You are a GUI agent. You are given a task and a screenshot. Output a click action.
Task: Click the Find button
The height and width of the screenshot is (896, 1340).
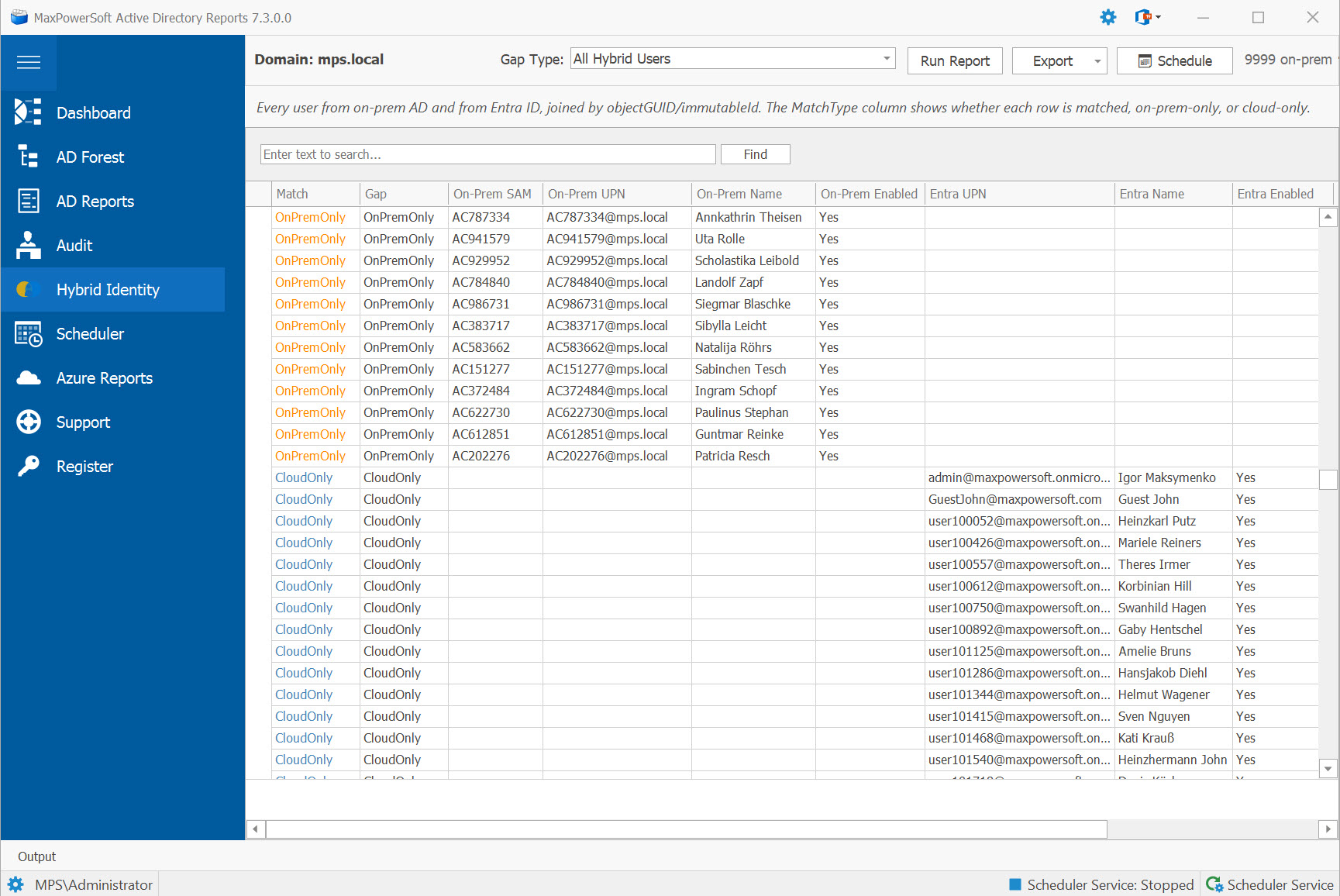coord(756,154)
